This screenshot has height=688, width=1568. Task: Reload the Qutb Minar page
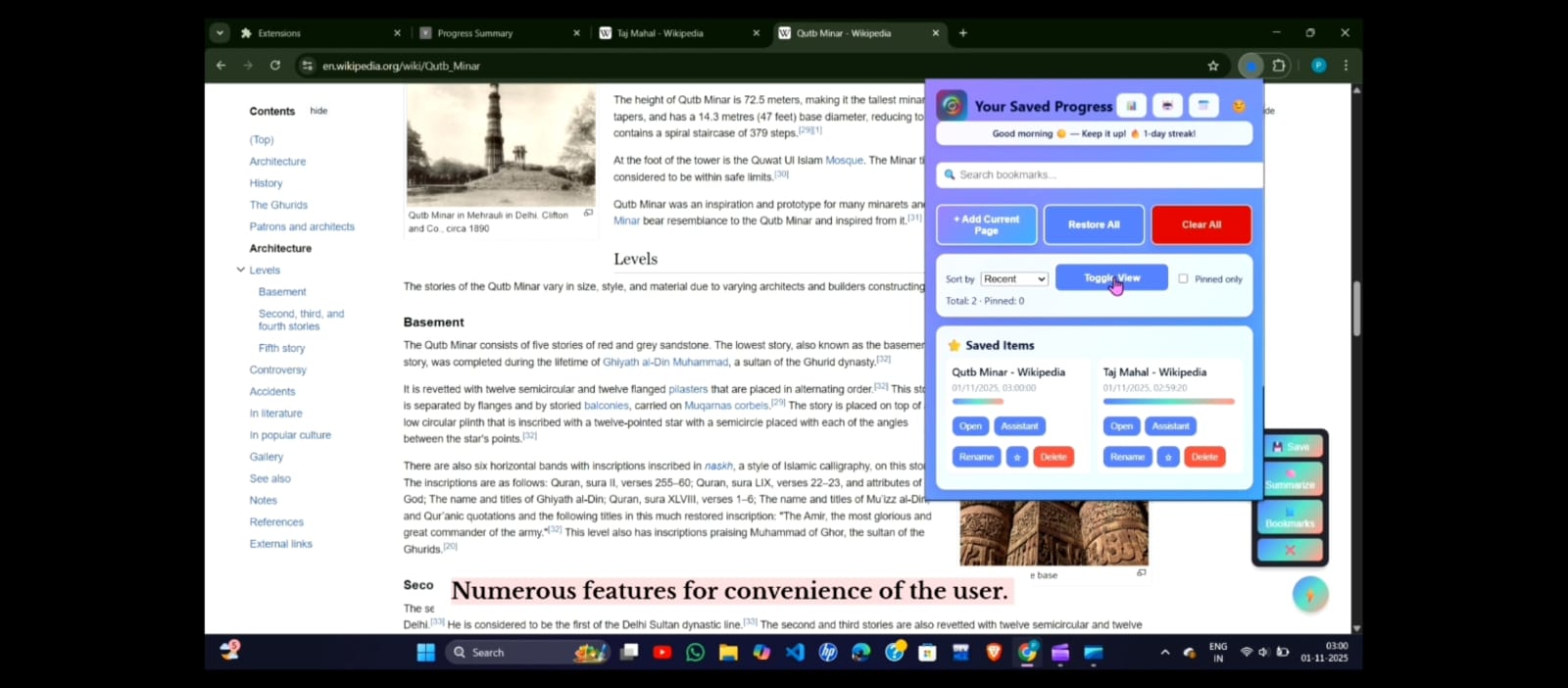[275, 66]
